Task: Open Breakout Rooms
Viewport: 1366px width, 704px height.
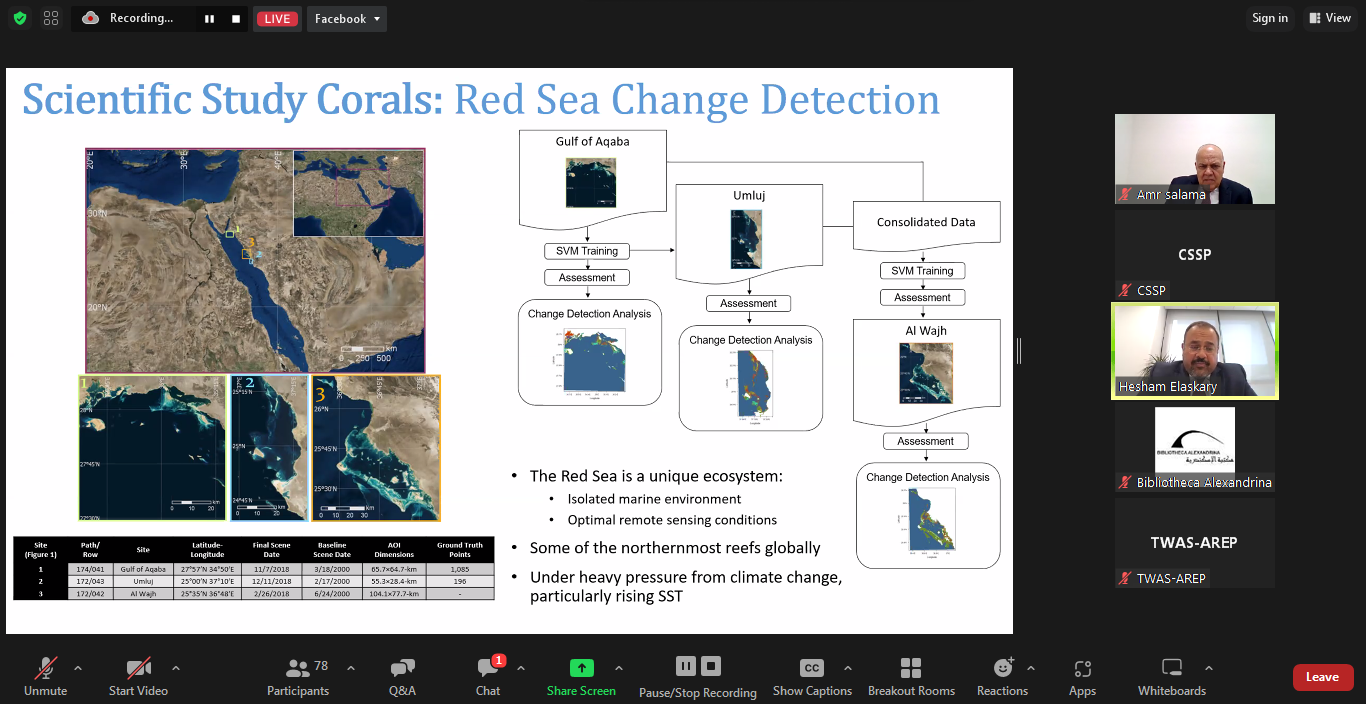Action: pyautogui.click(x=910, y=677)
